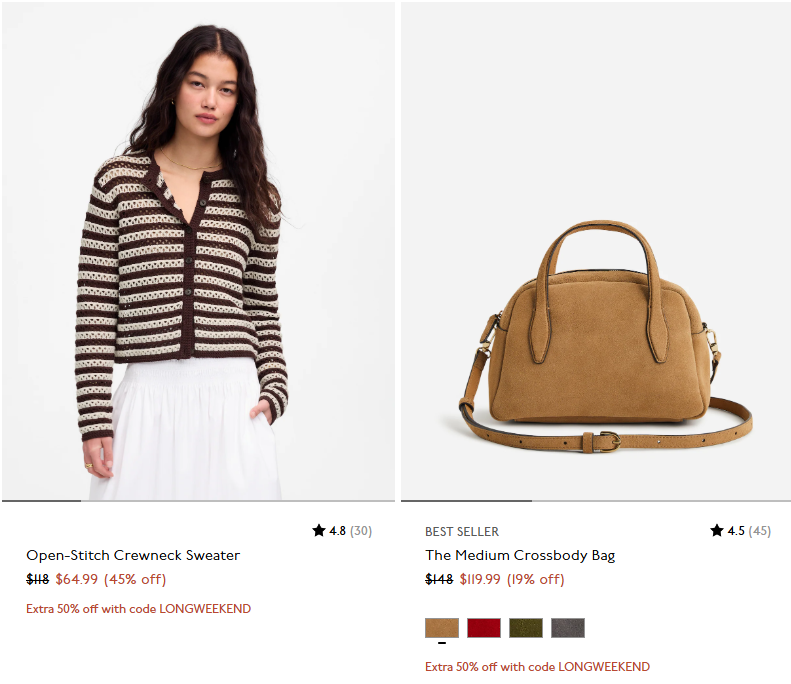
Task: Click the crossbody bag rating star icon
Action: (x=717, y=530)
